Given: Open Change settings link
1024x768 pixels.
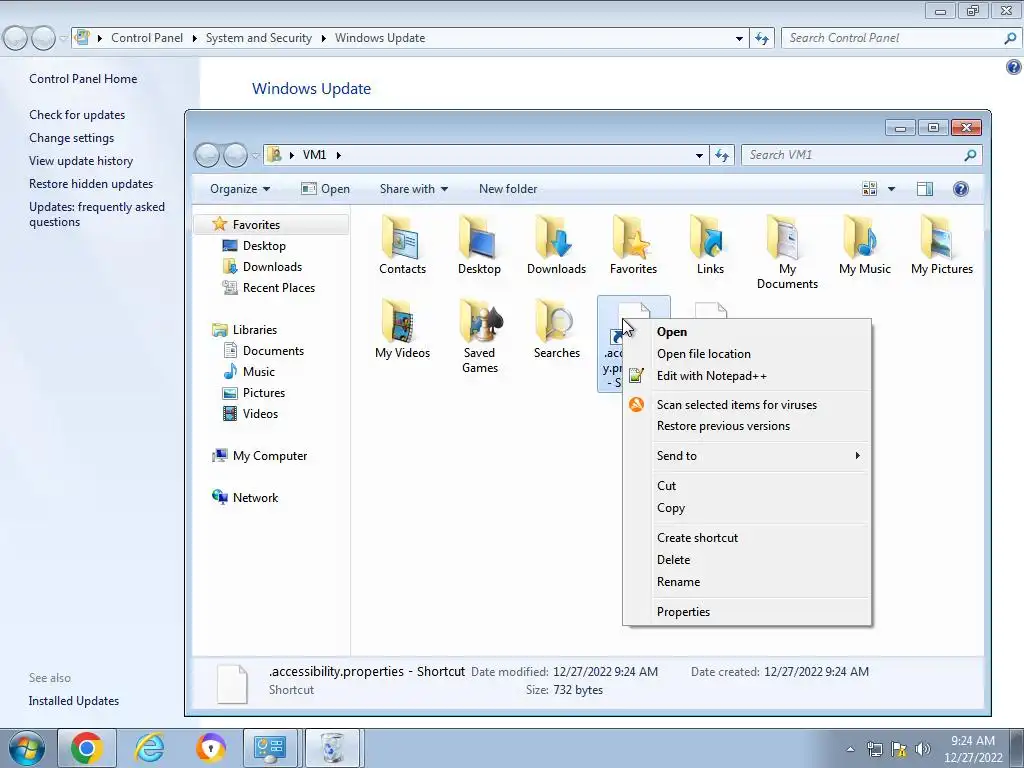Looking at the screenshot, I should (71, 138).
